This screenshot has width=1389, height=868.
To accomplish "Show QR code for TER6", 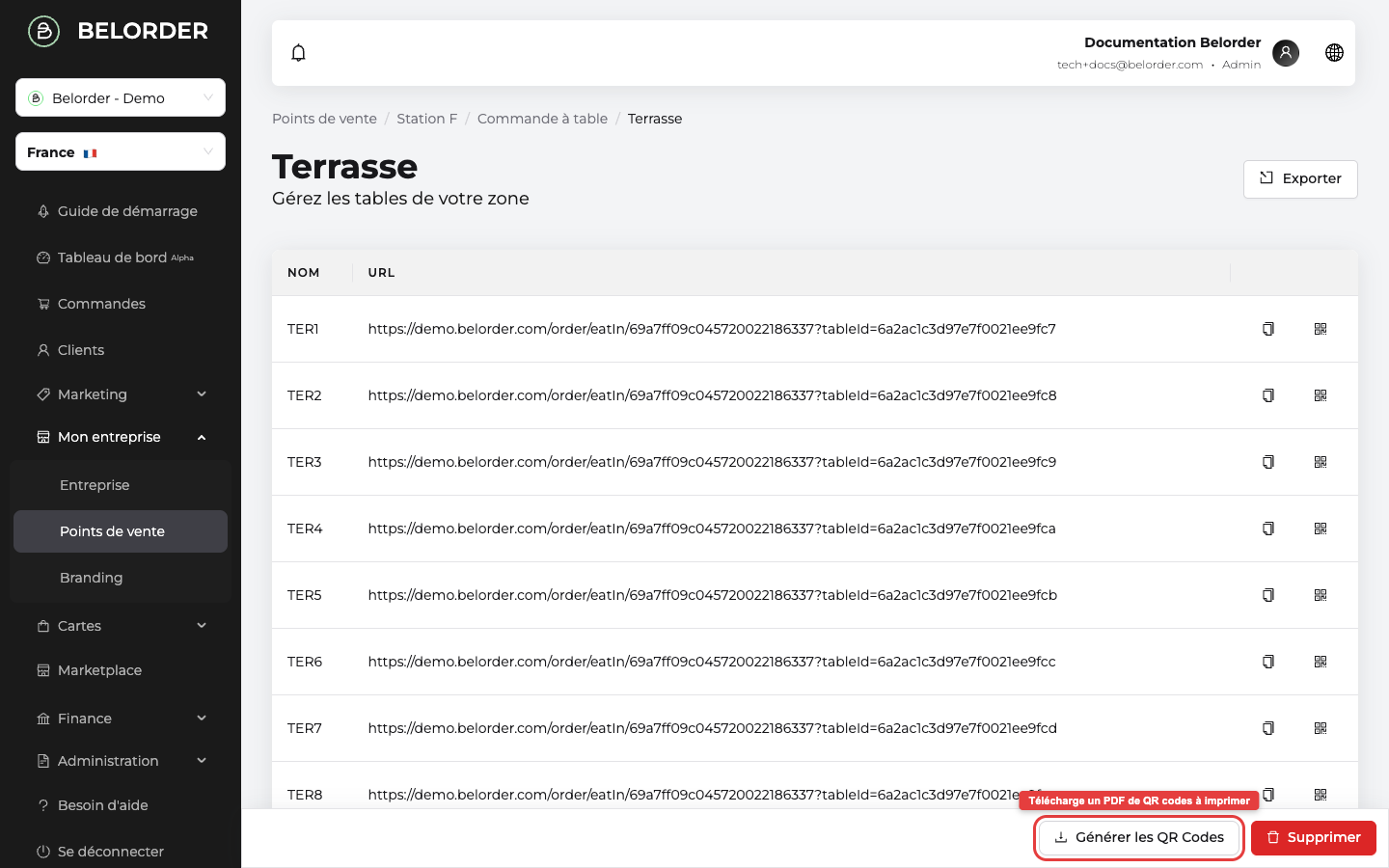I will (1321, 662).
